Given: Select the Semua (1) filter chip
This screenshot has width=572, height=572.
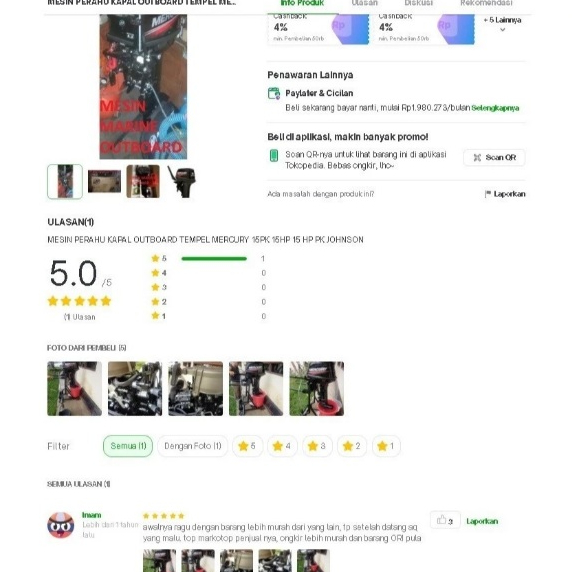Looking at the screenshot, I should tap(128, 446).
